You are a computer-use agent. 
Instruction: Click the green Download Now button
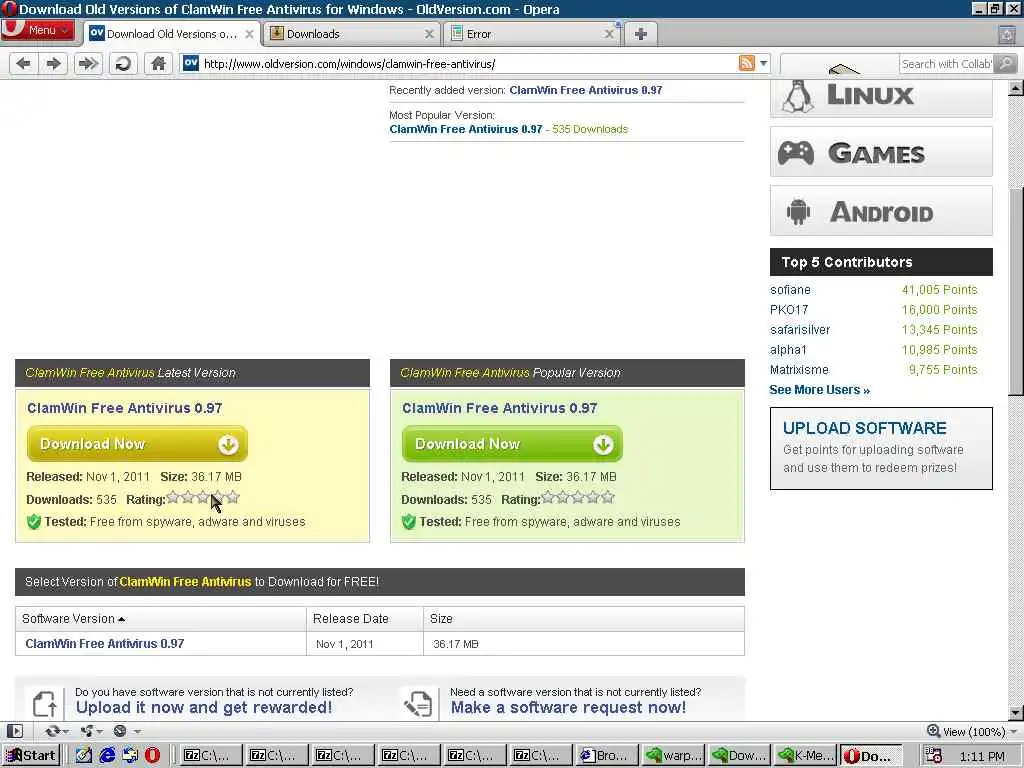(512, 444)
